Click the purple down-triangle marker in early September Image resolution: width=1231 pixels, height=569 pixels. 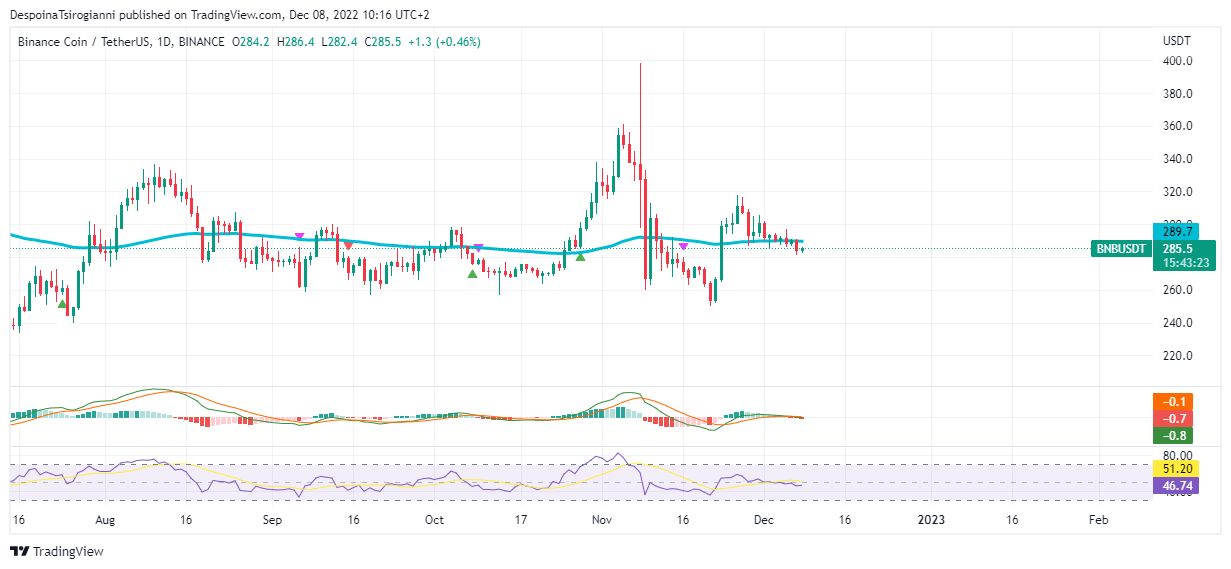[x=299, y=236]
